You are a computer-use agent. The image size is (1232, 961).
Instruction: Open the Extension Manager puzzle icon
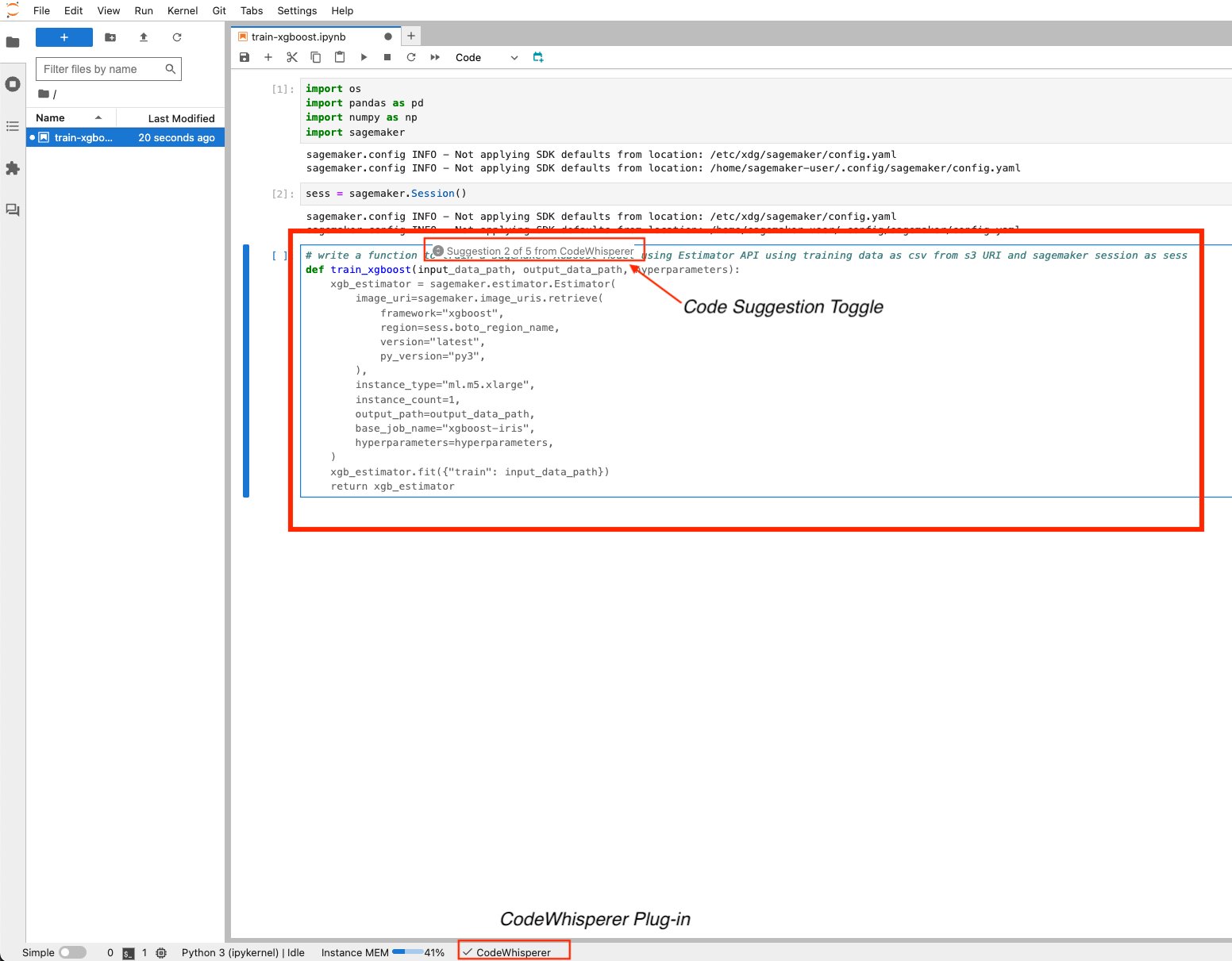(x=13, y=168)
